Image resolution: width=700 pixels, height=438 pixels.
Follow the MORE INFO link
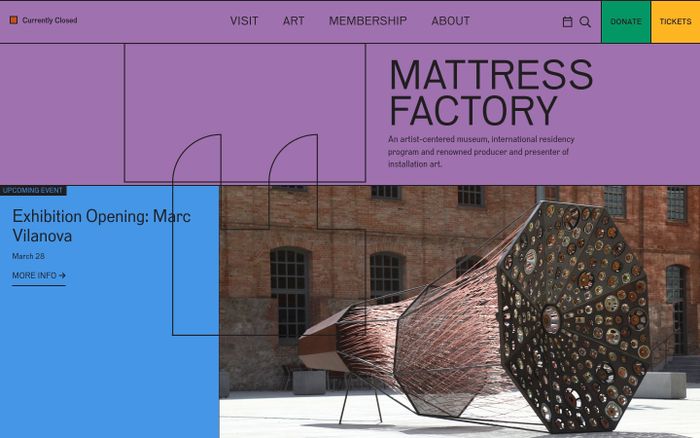tap(39, 276)
